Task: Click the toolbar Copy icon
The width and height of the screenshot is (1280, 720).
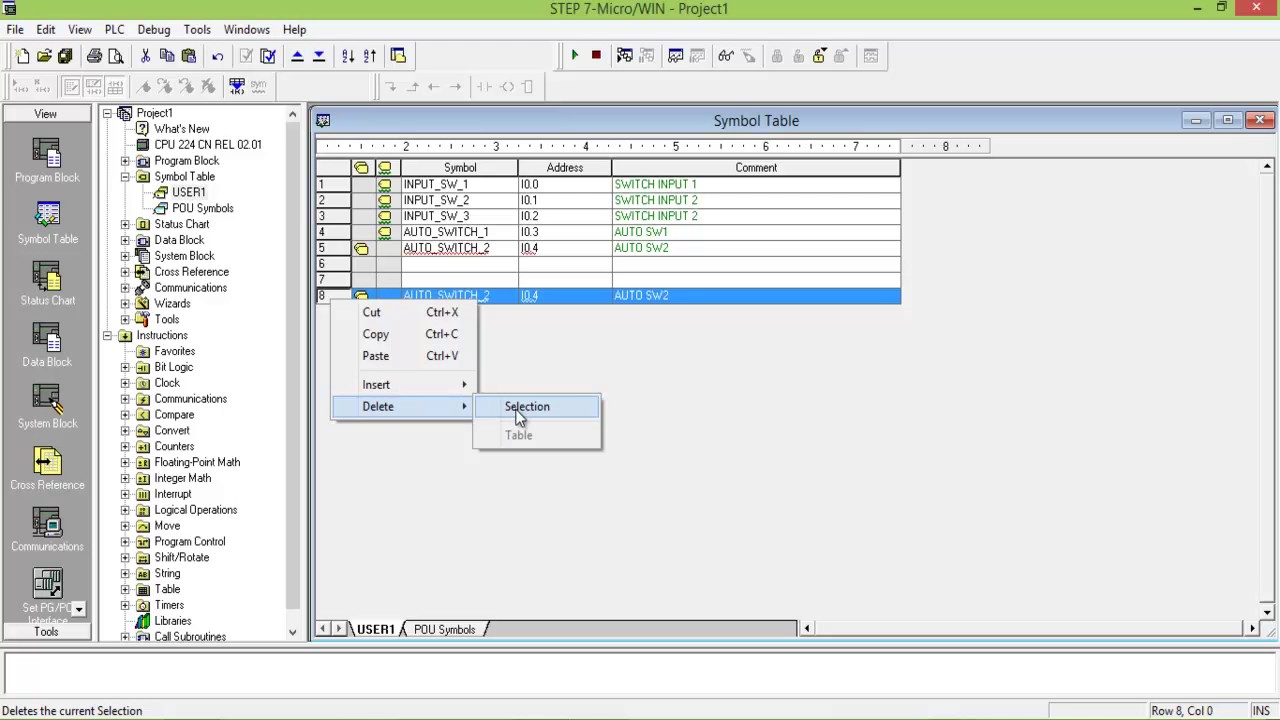Action: click(x=167, y=56)
